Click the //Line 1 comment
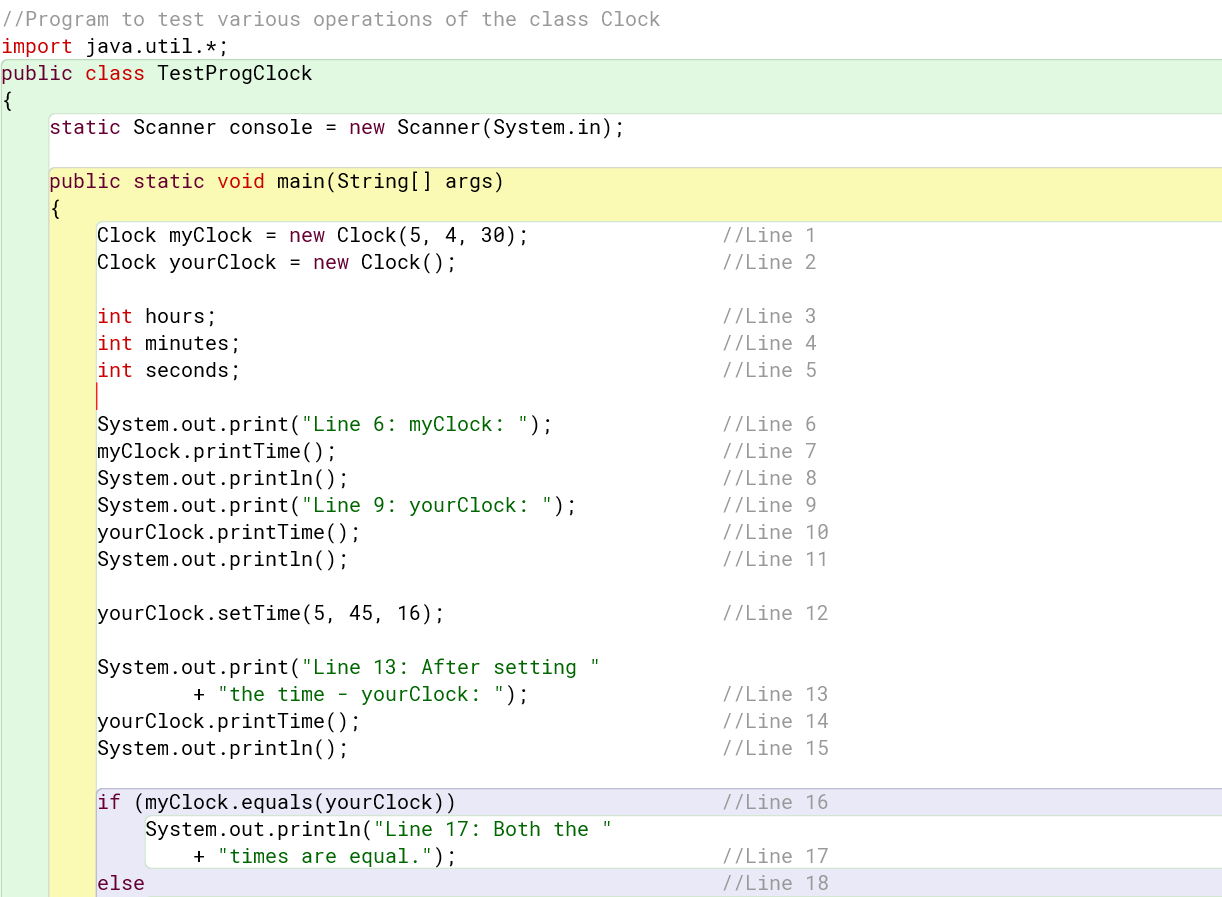The image size is (1222, 897). [x=768, y=235]
